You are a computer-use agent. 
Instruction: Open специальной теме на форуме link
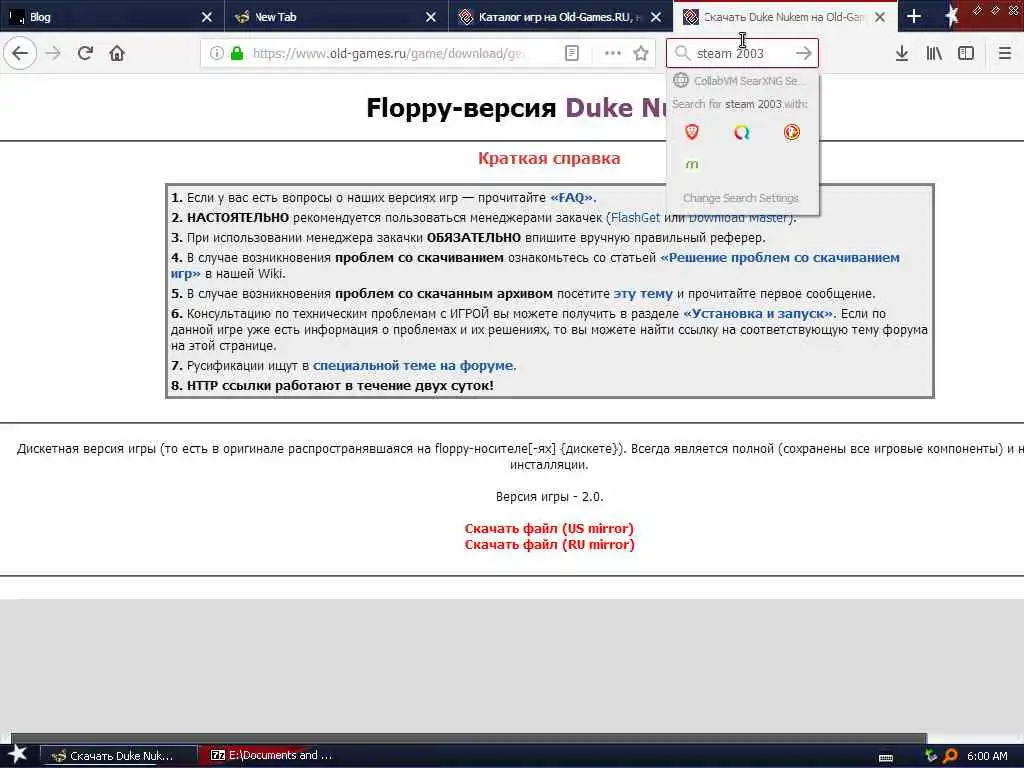413,366
